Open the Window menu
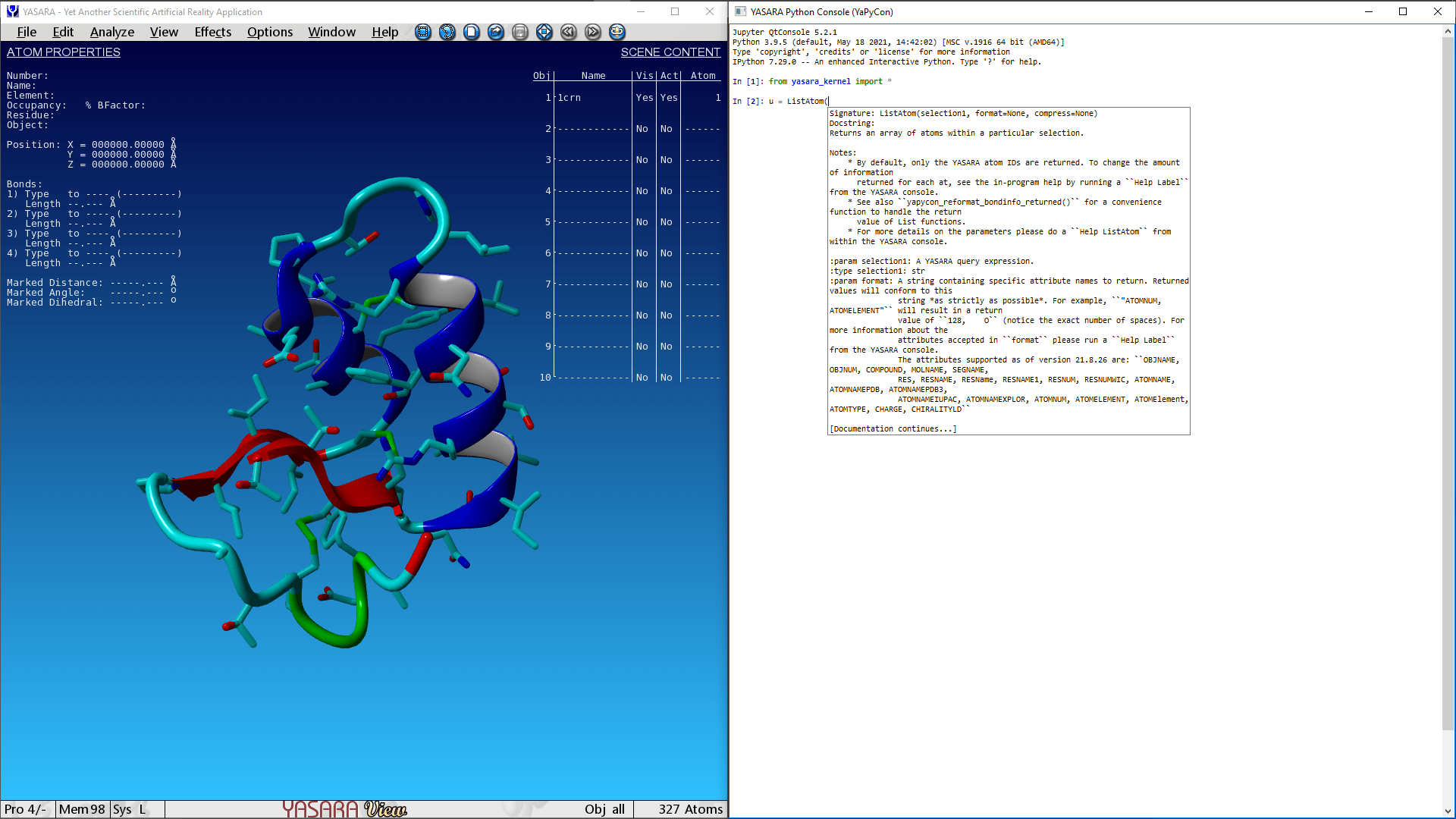 [331, 32]
